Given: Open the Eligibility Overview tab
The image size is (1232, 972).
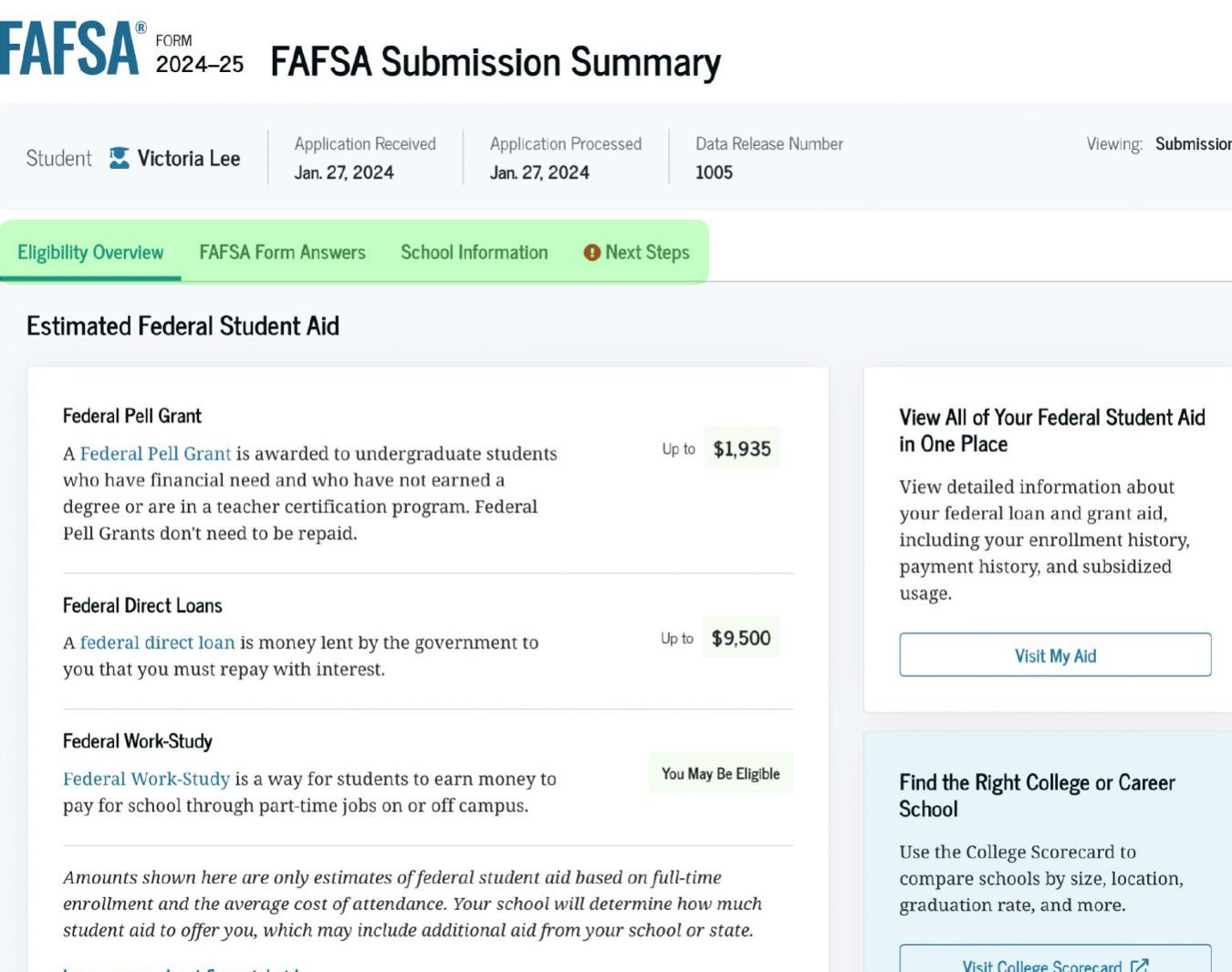Looking at the screenshot, I should [x=90, y=253].
